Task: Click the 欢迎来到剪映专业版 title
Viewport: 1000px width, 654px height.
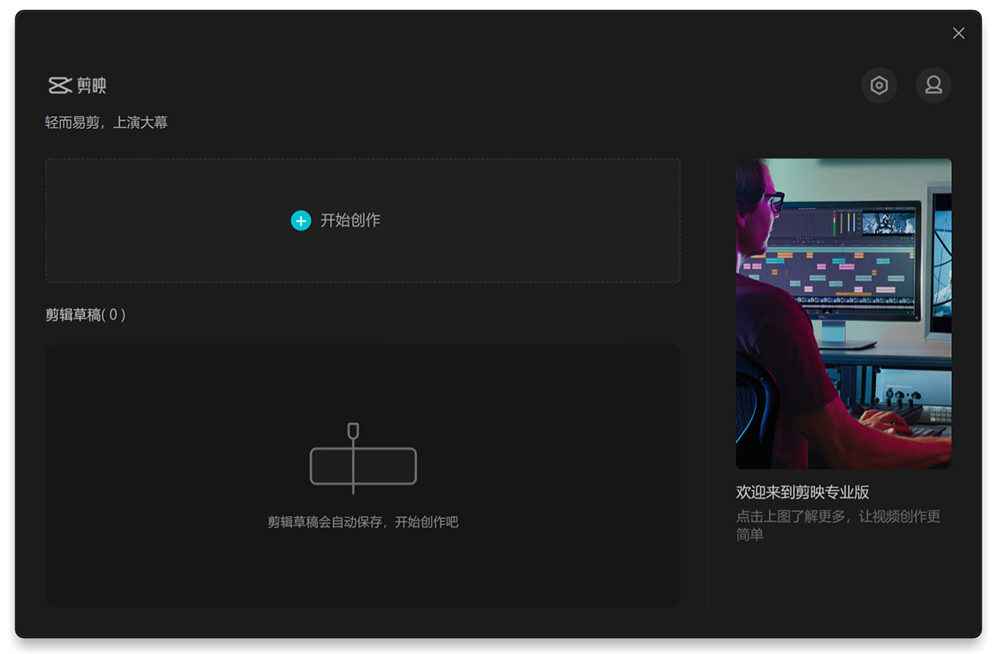Action: (x=802, y=492)
